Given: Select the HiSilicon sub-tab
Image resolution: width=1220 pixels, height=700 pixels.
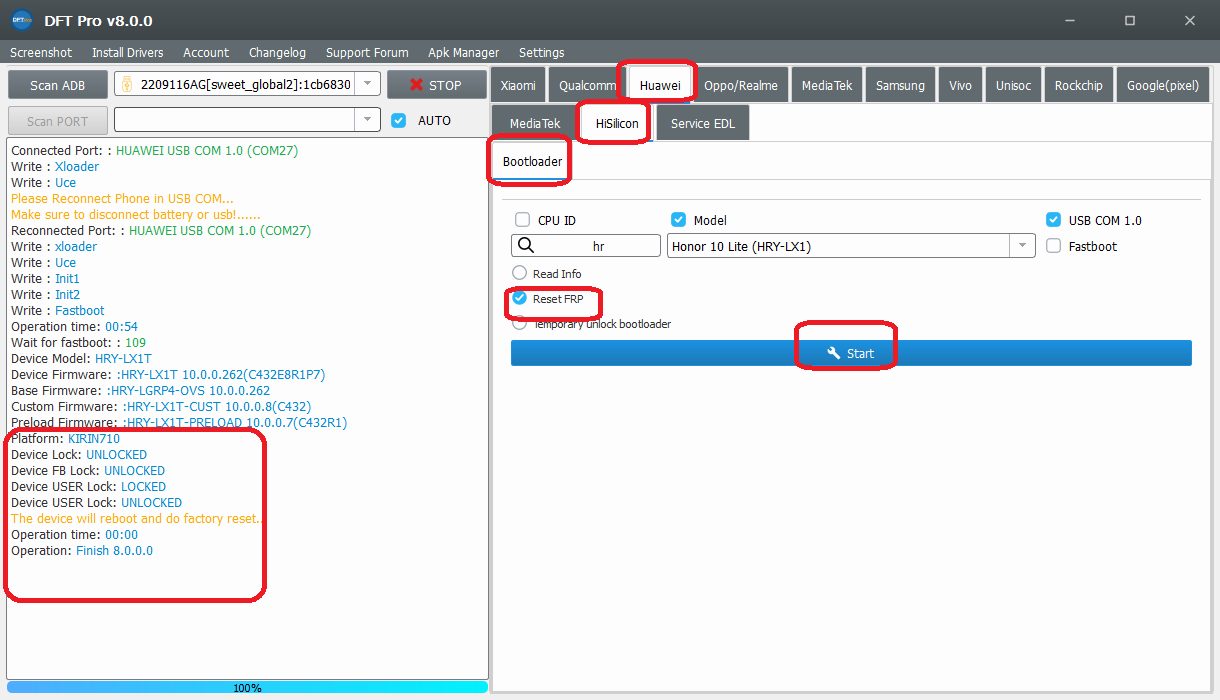Looking at the screenshot, I should (616, 123).
